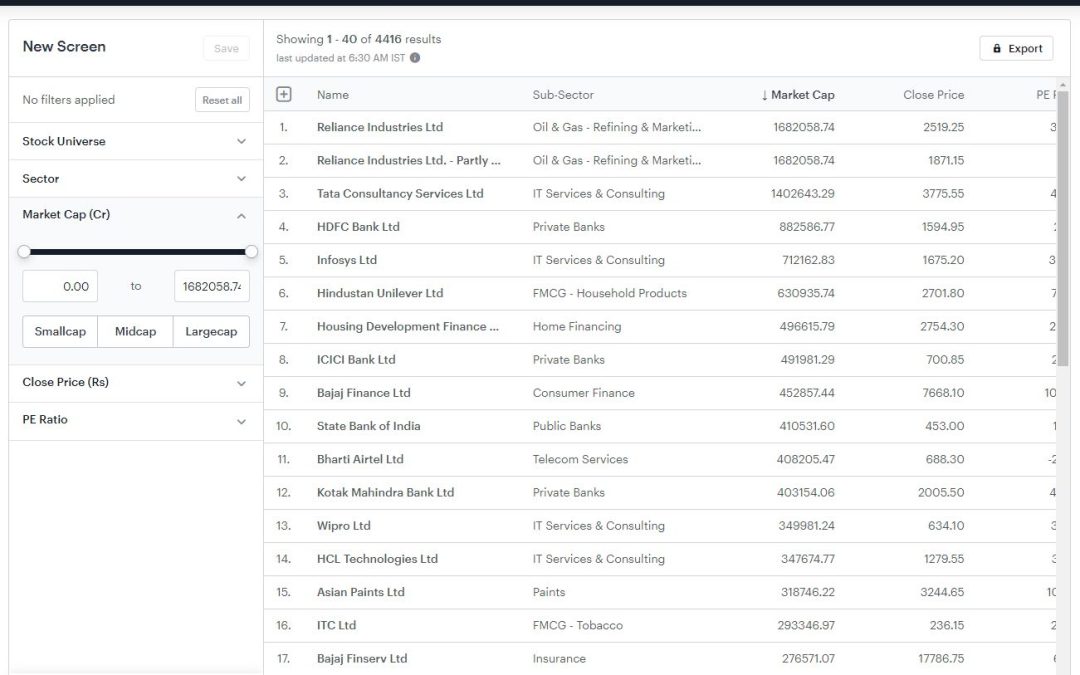The height and width of the screenshot is (675, 1080).
Task: Open Reliance Industries Ltd. - Partly row
Action: 408,160
